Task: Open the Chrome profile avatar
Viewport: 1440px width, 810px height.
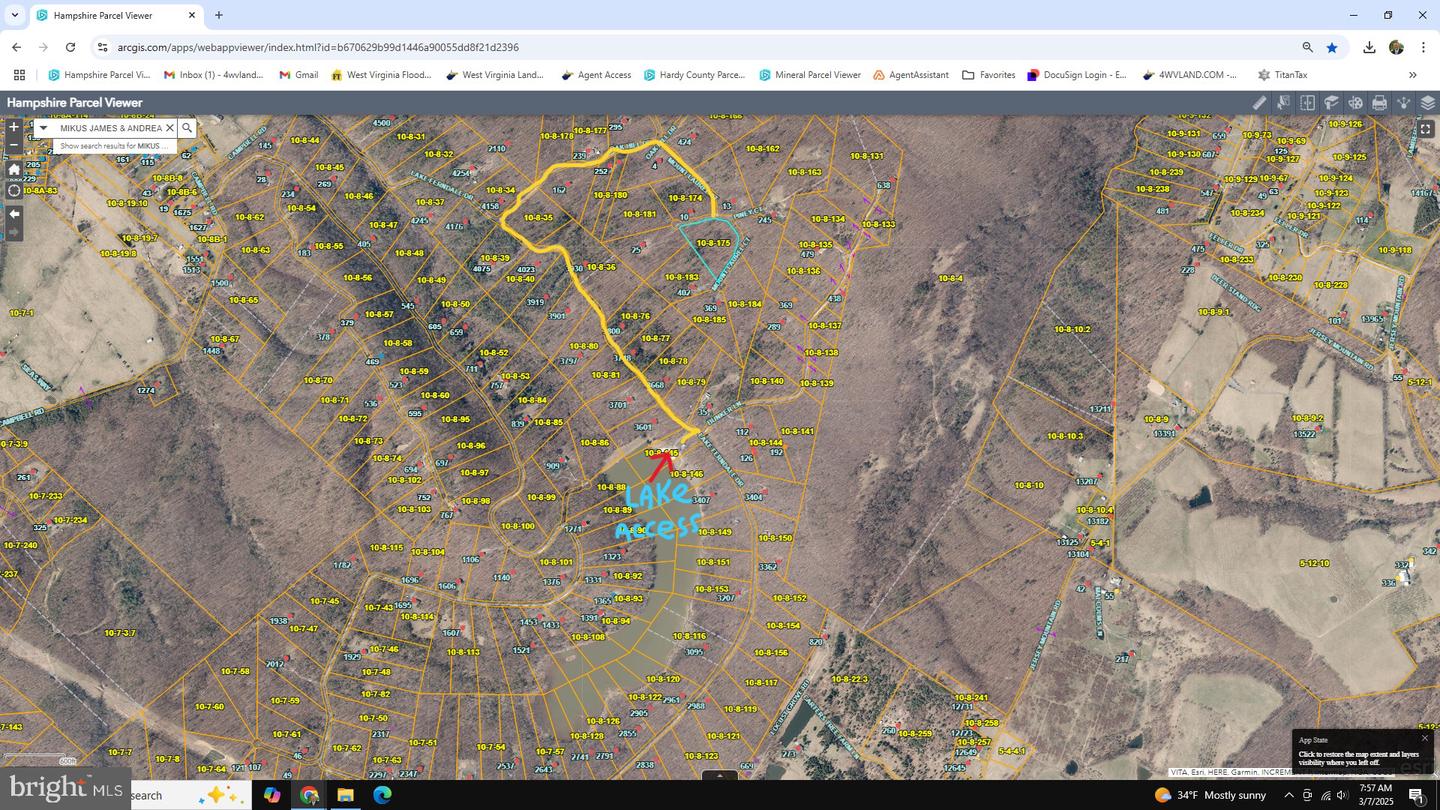Action: (x=1396, y=47)
